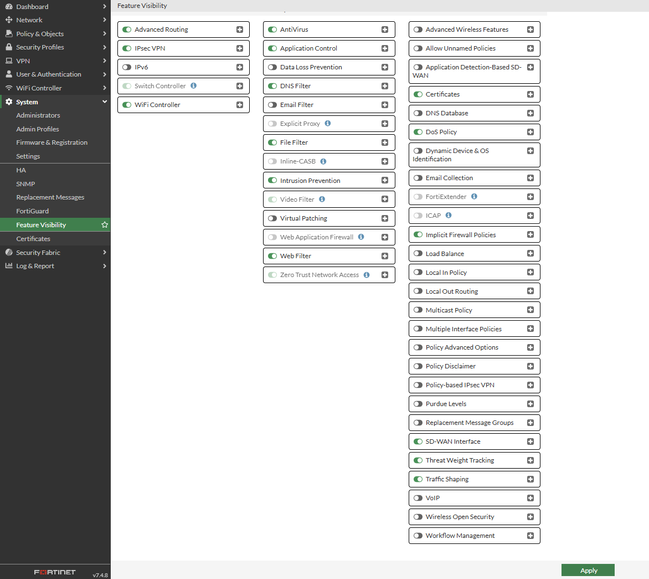The image size is (649, 579).
Task: Click the plus icon on the Web Filter card
Action: click(x=385, y=256)
